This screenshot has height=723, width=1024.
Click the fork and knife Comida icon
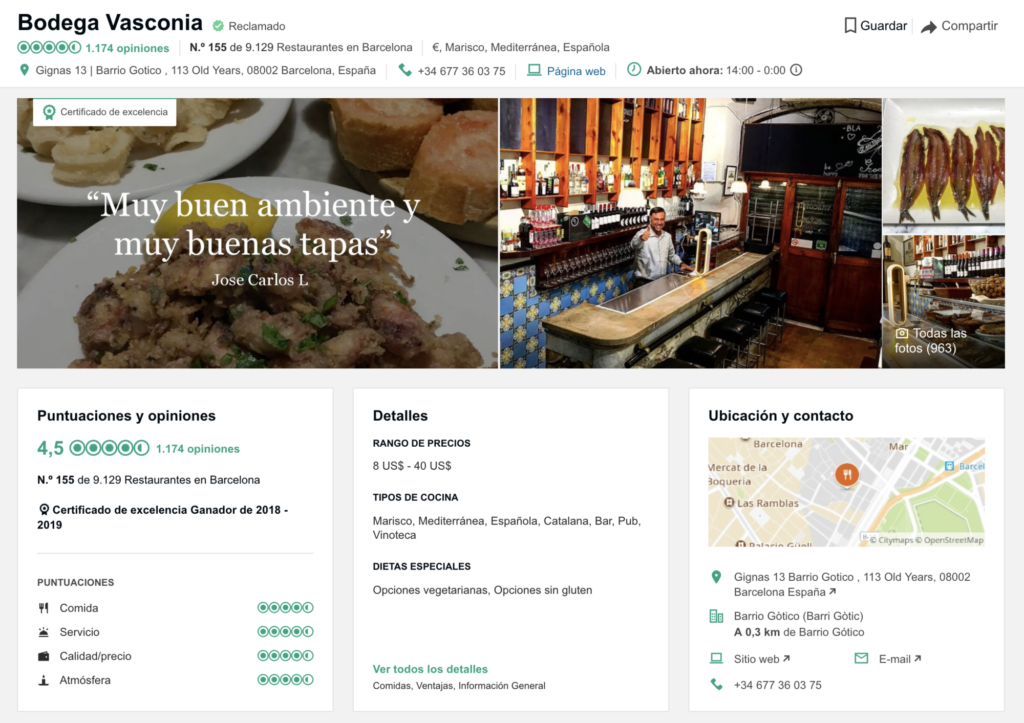coord(44,608)
